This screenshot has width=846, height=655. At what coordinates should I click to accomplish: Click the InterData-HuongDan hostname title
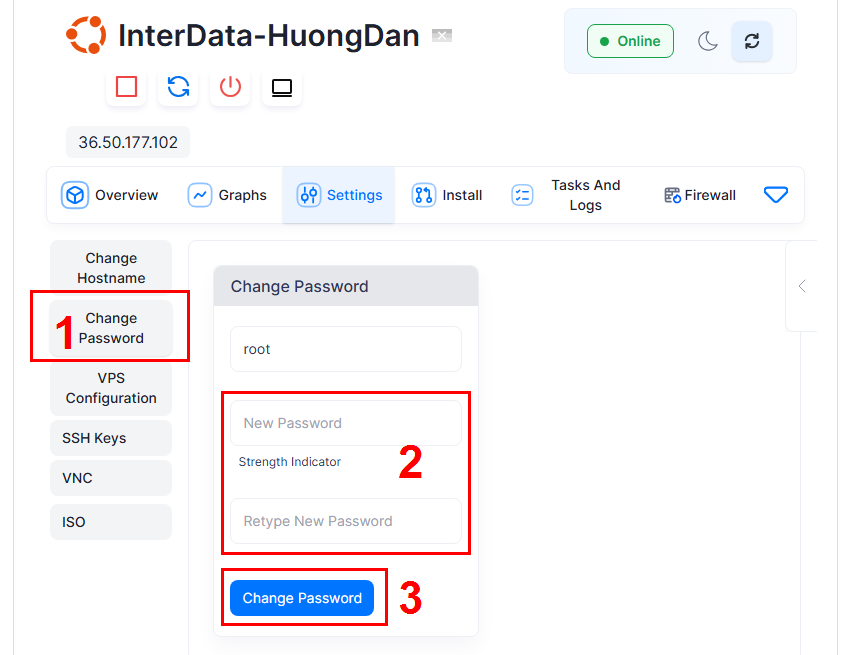click(269, 36)
